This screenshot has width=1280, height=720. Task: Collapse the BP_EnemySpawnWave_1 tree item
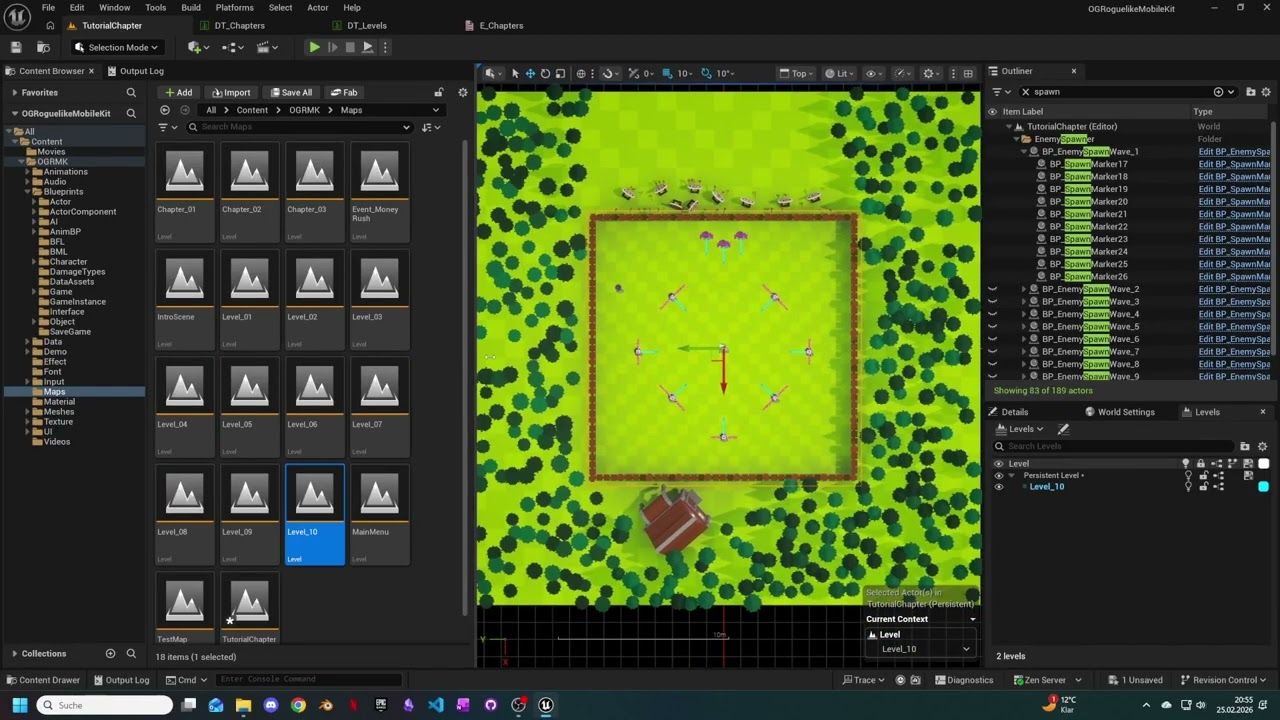(x=1025, y=152)
